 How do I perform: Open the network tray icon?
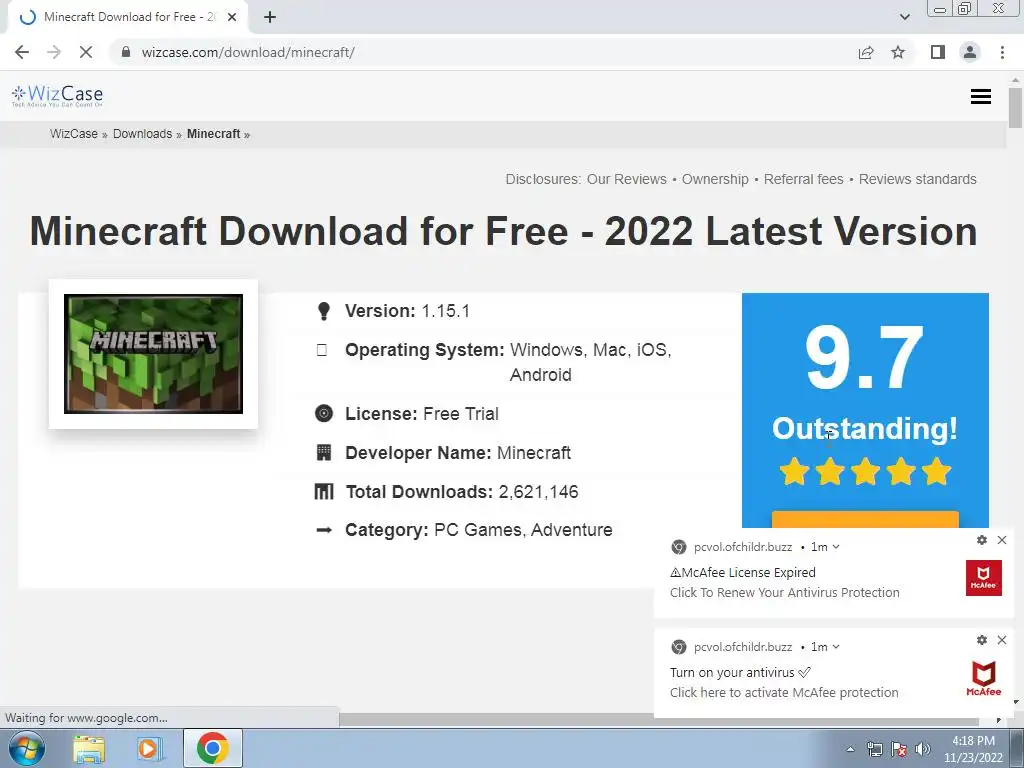[x=874, y=749]
